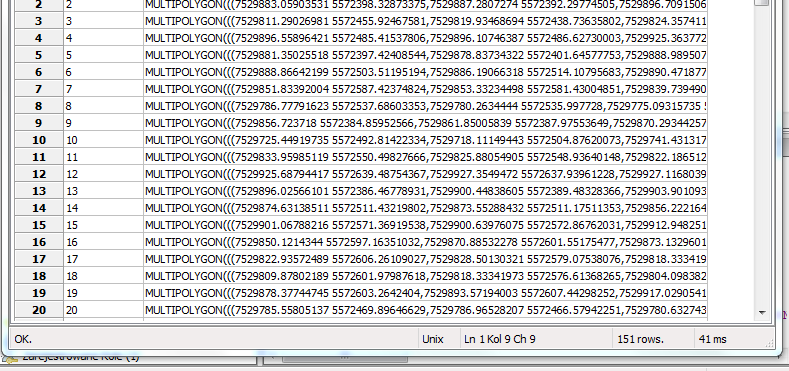Click the Ln 1 Kol 9 Ch 9 indicator

[x=500, y=339]
